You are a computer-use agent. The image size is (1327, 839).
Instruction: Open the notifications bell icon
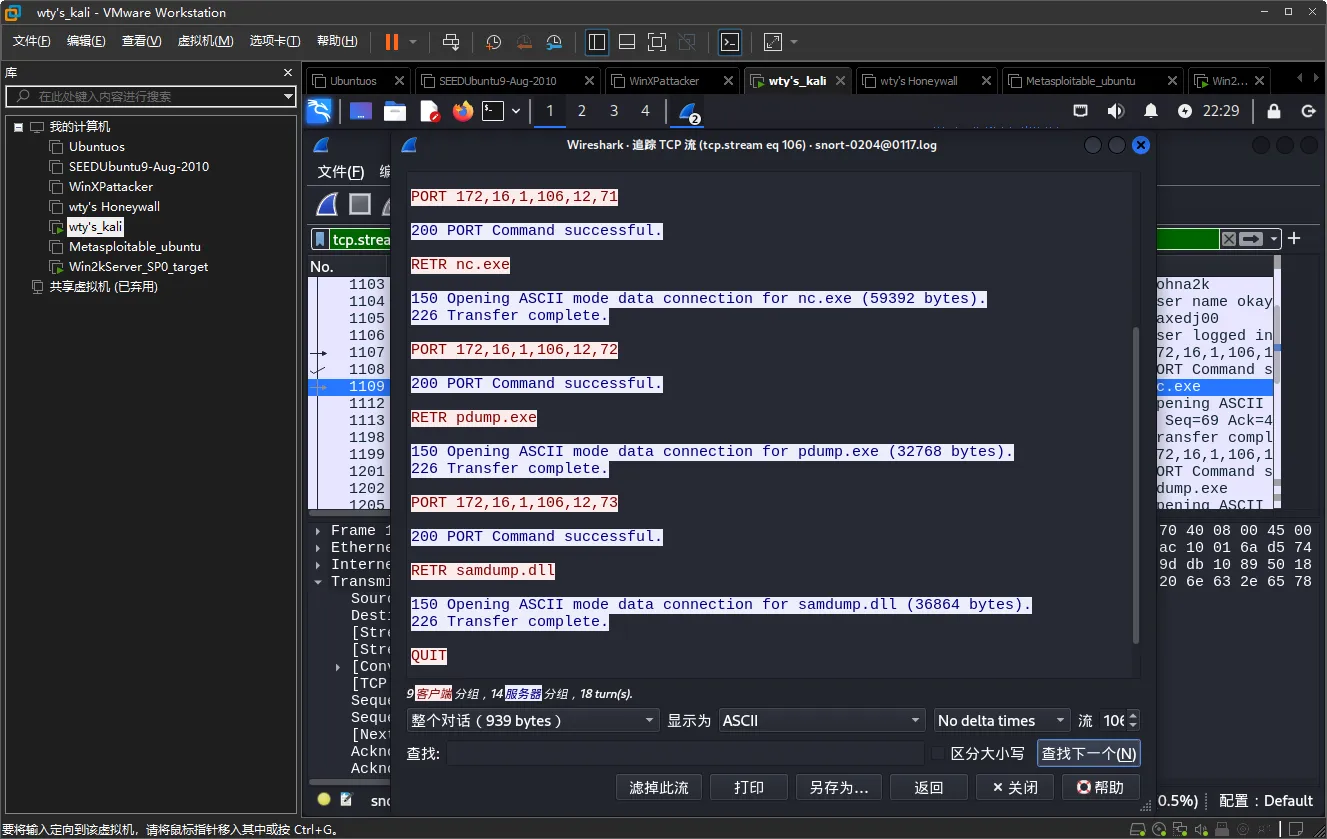tap(1151, 111)
